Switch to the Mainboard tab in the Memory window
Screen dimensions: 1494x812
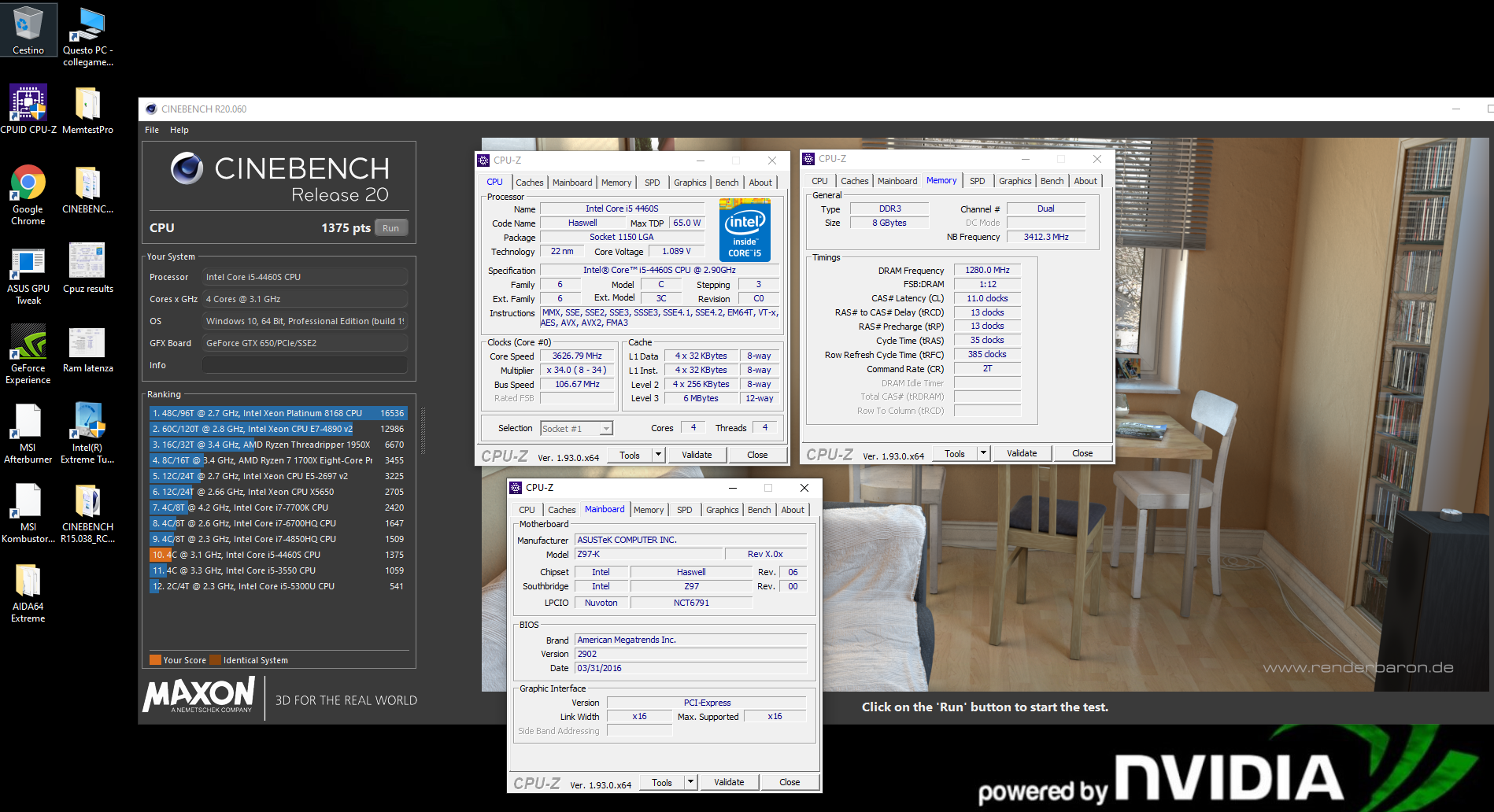coord(897,181)
